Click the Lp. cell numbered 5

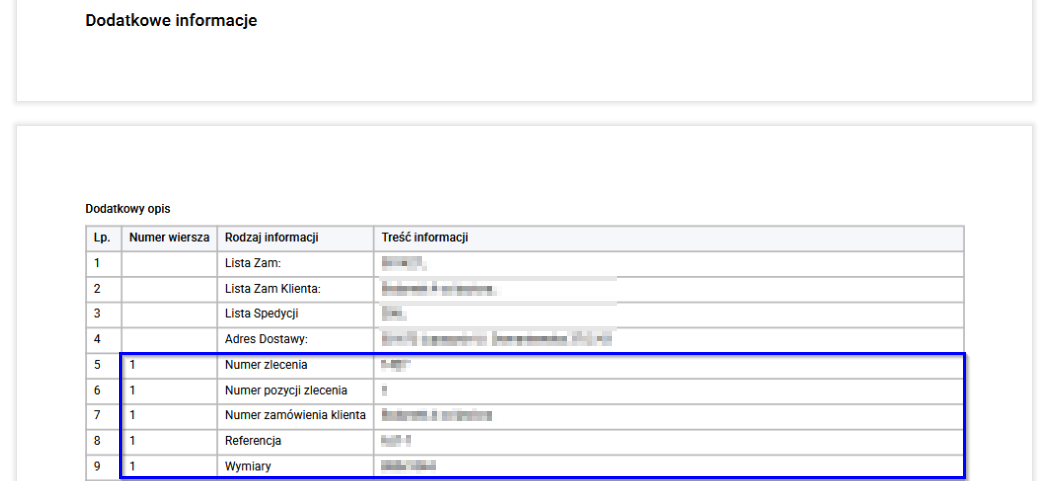point(104,365)
